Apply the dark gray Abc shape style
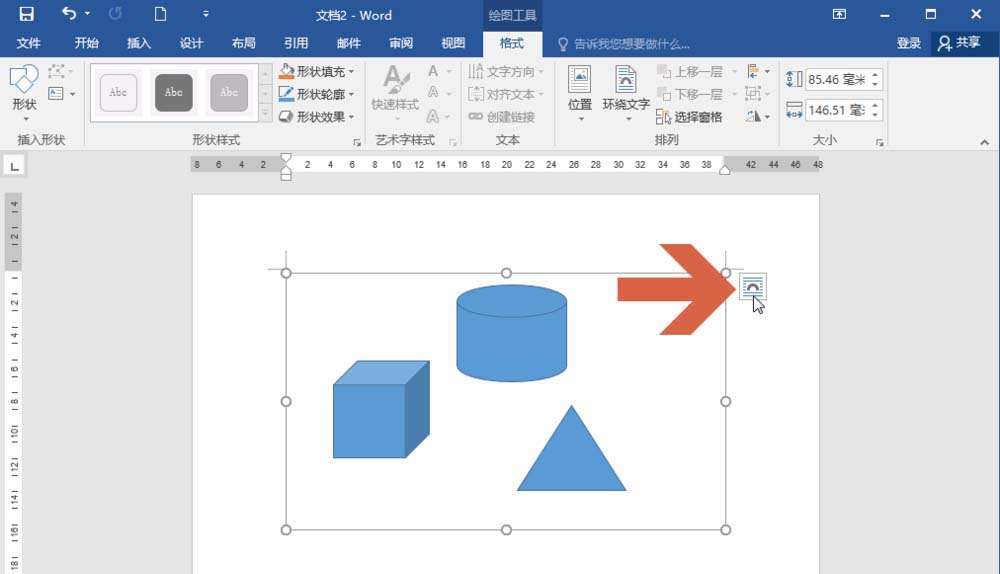The width and height of the screenshot is (1000, 574). click(173, 92)
